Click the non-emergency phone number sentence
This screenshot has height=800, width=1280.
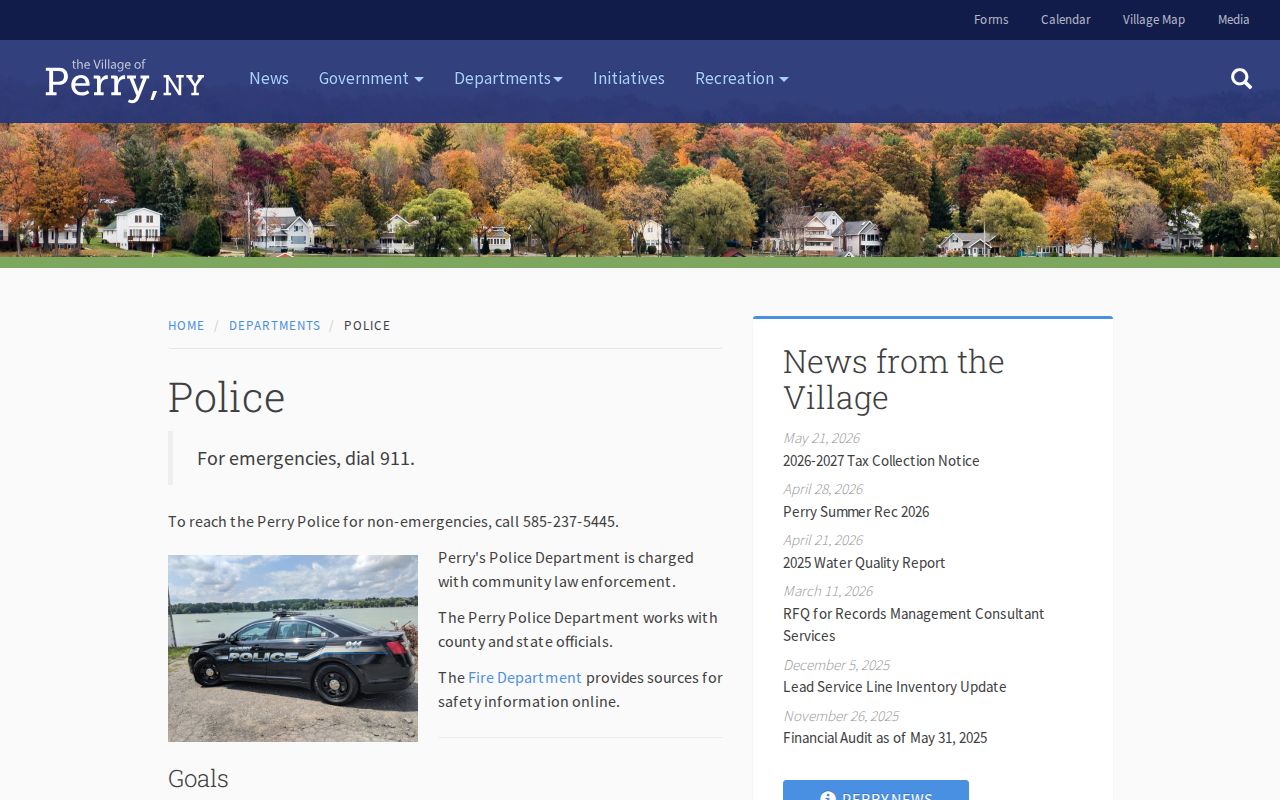[x=394, y=521]
